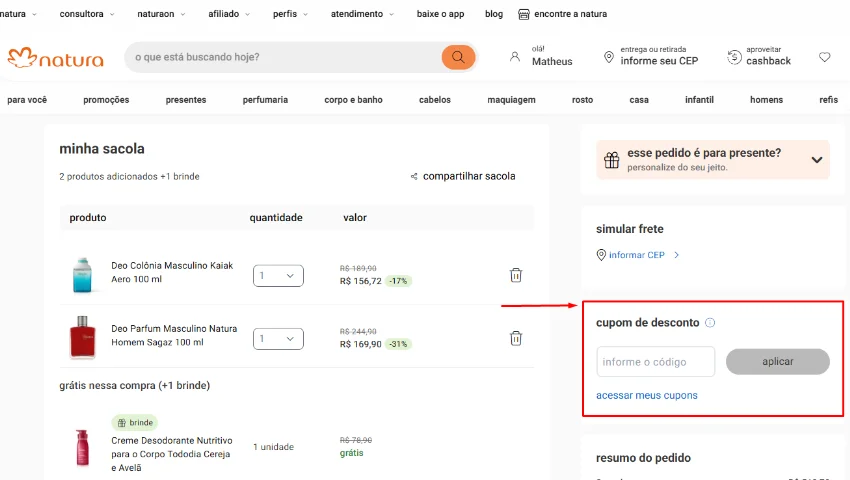This screenshot has width=850, height=480.
Task: Open the rosto category
Action: pyautogui.click(x=582, y=100)
